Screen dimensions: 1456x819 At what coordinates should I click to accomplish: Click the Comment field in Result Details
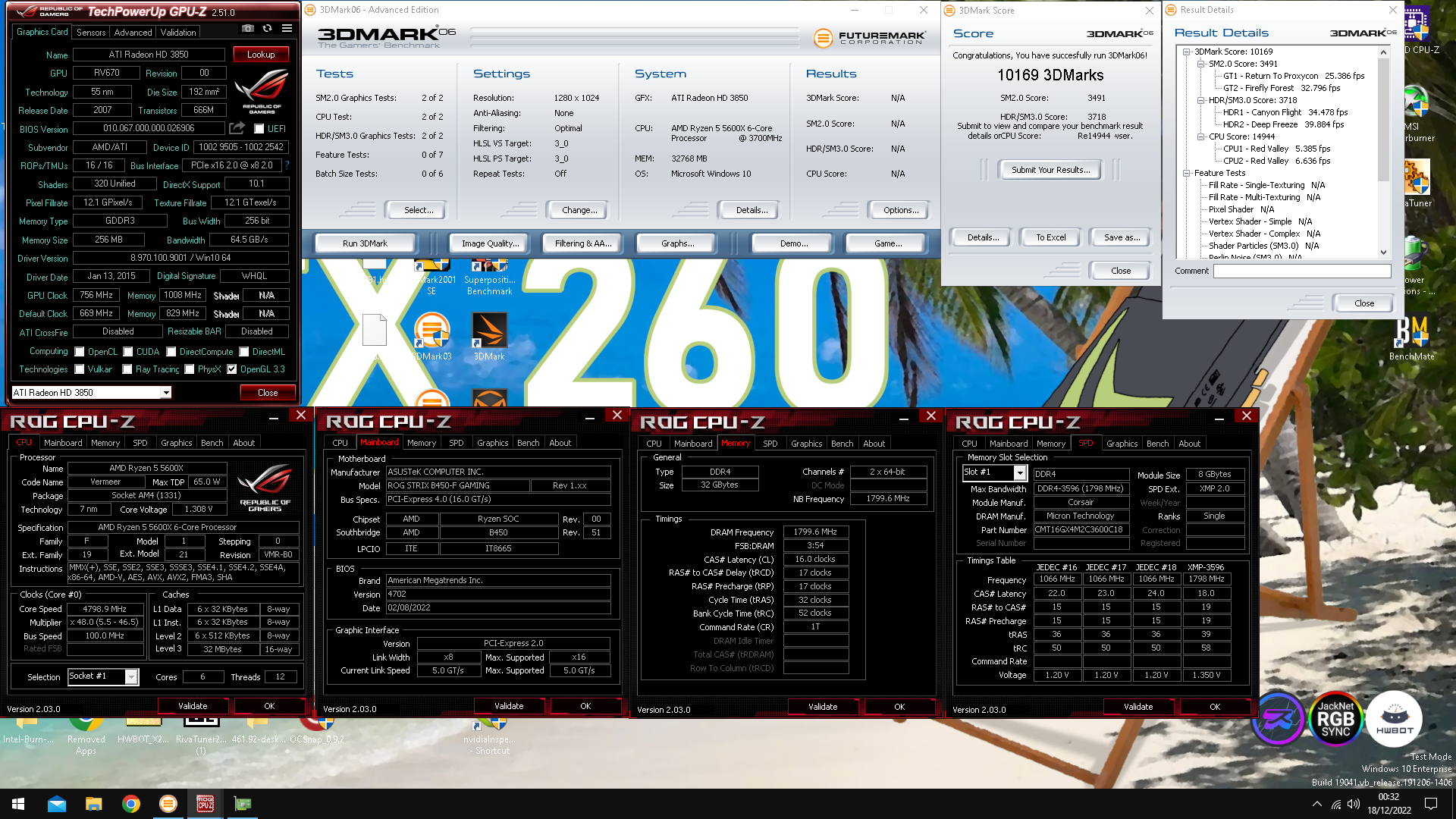(x=1302, y=271)
